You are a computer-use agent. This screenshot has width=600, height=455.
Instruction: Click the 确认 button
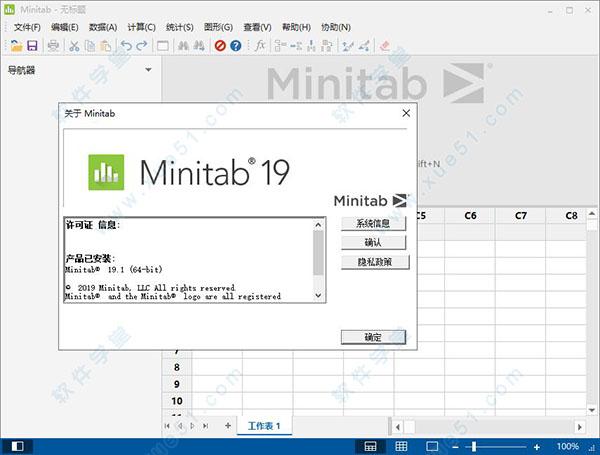tap(373, 243)
